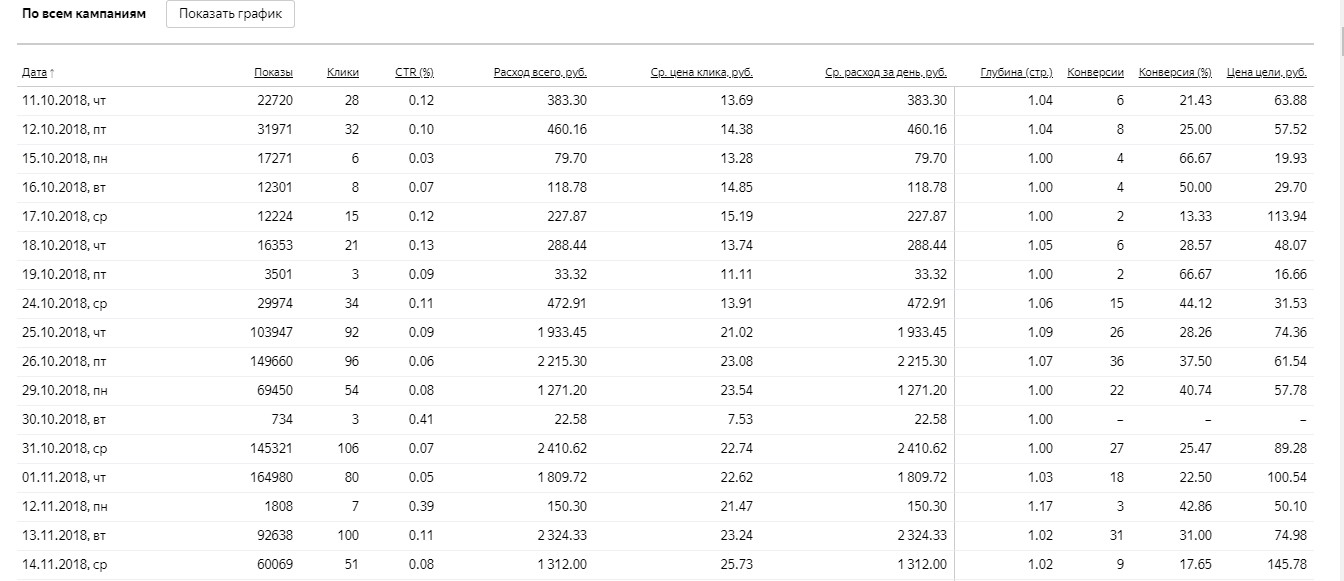
Task: Sort by Клики column header
Action: point(343,73)
